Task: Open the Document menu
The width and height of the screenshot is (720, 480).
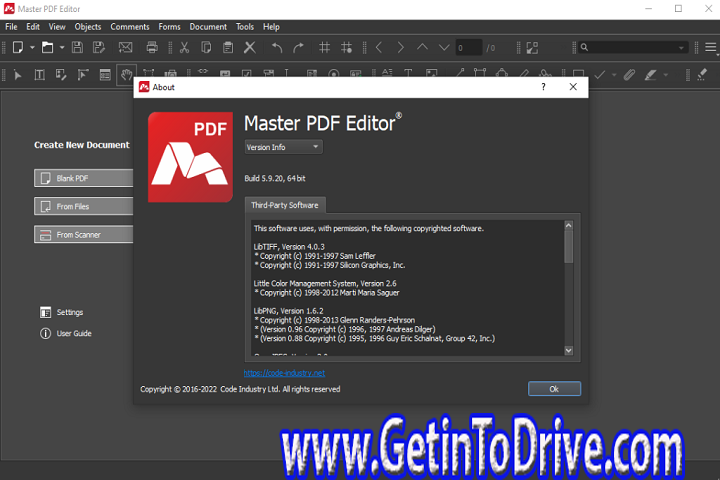Action: tap(208, 27)
